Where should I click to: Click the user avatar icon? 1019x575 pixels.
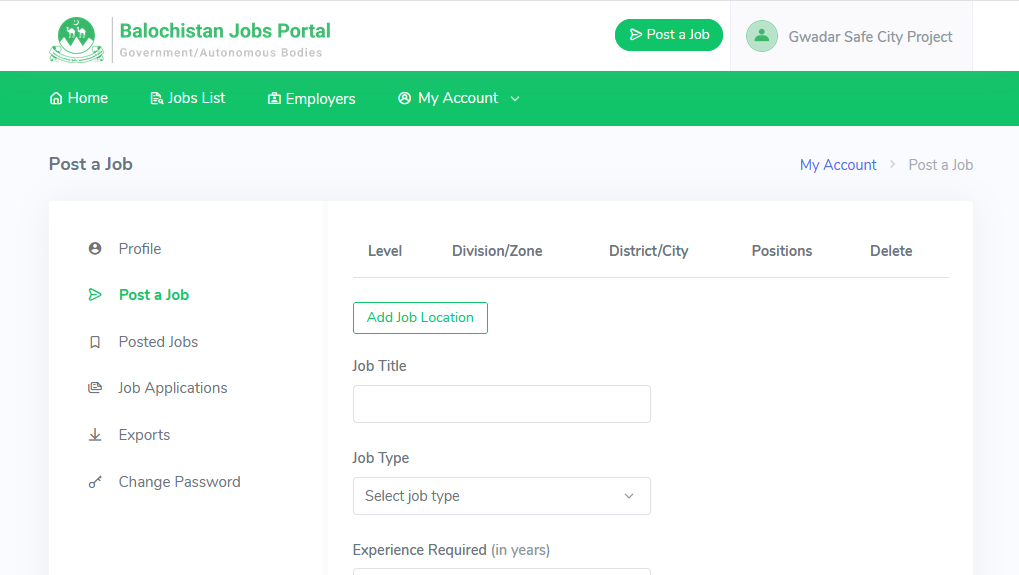coord(762,36)
